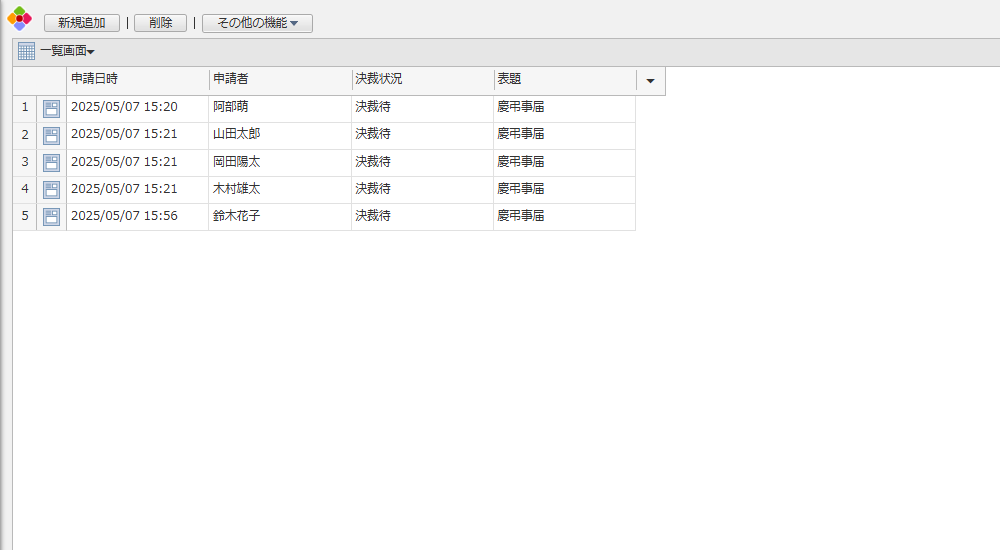The width and height of the screenshot is (1000, 550).
Task: Open the detail form icon for row 1
Action: coord(51,108)
